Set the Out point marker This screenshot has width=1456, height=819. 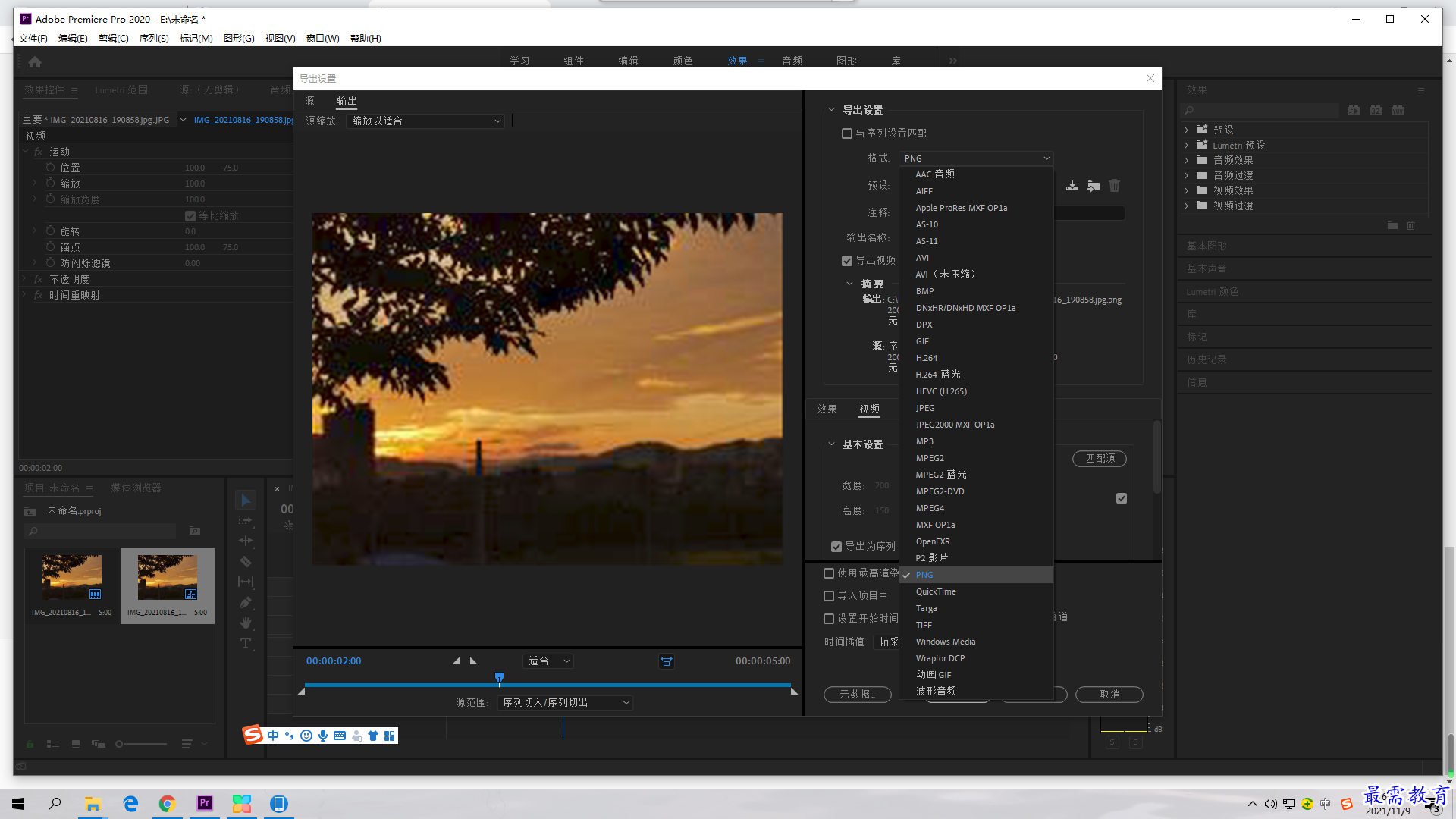(474, 661)
